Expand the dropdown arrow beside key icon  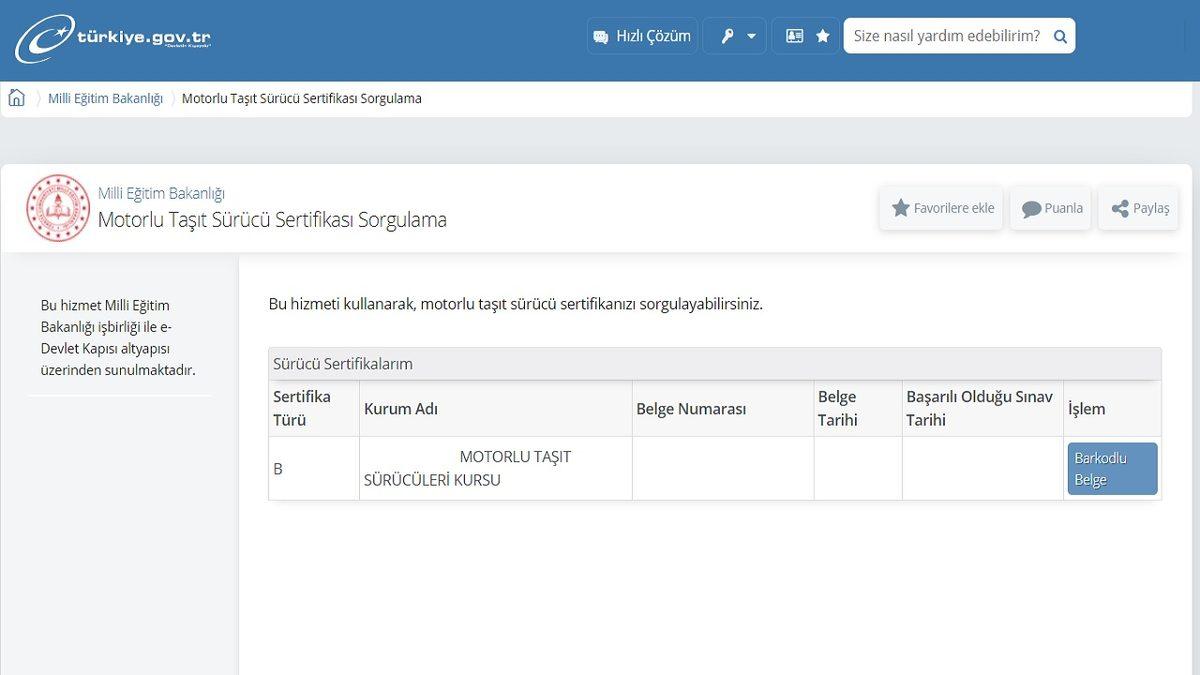pos(751,36)
